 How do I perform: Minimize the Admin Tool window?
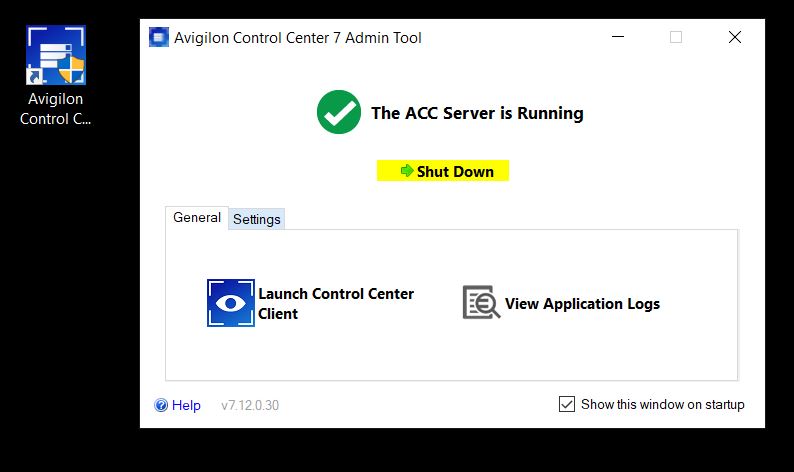(618, 38)
